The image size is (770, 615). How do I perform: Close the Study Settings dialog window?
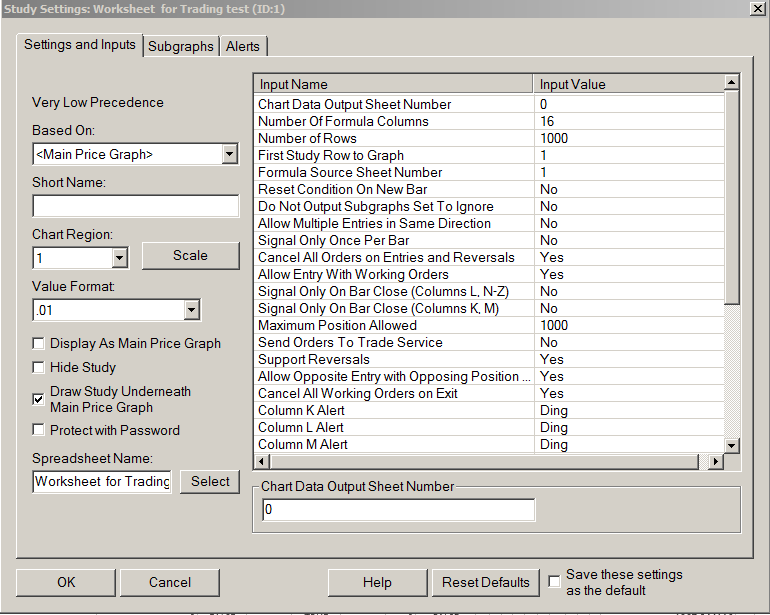point(757,9)
